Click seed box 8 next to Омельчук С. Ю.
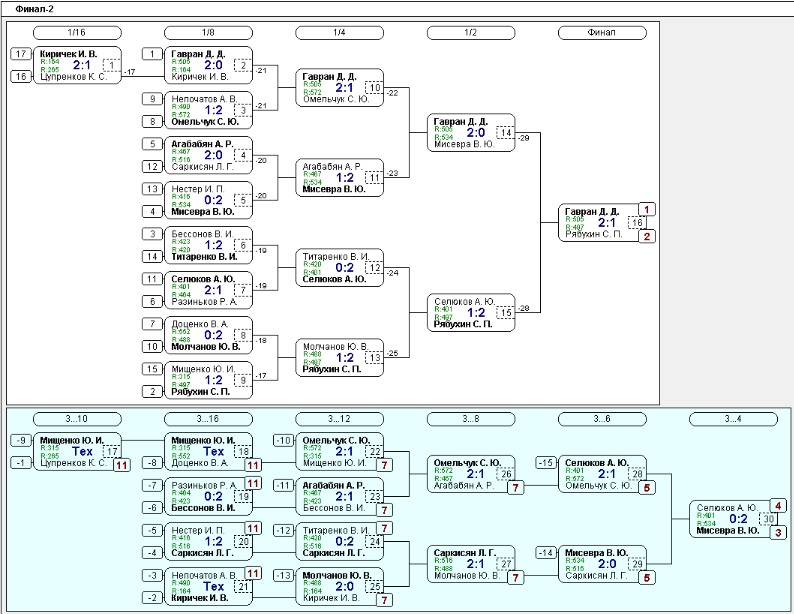Image resolution: width=794 pixels, height=614 pixels. (152, 121)
